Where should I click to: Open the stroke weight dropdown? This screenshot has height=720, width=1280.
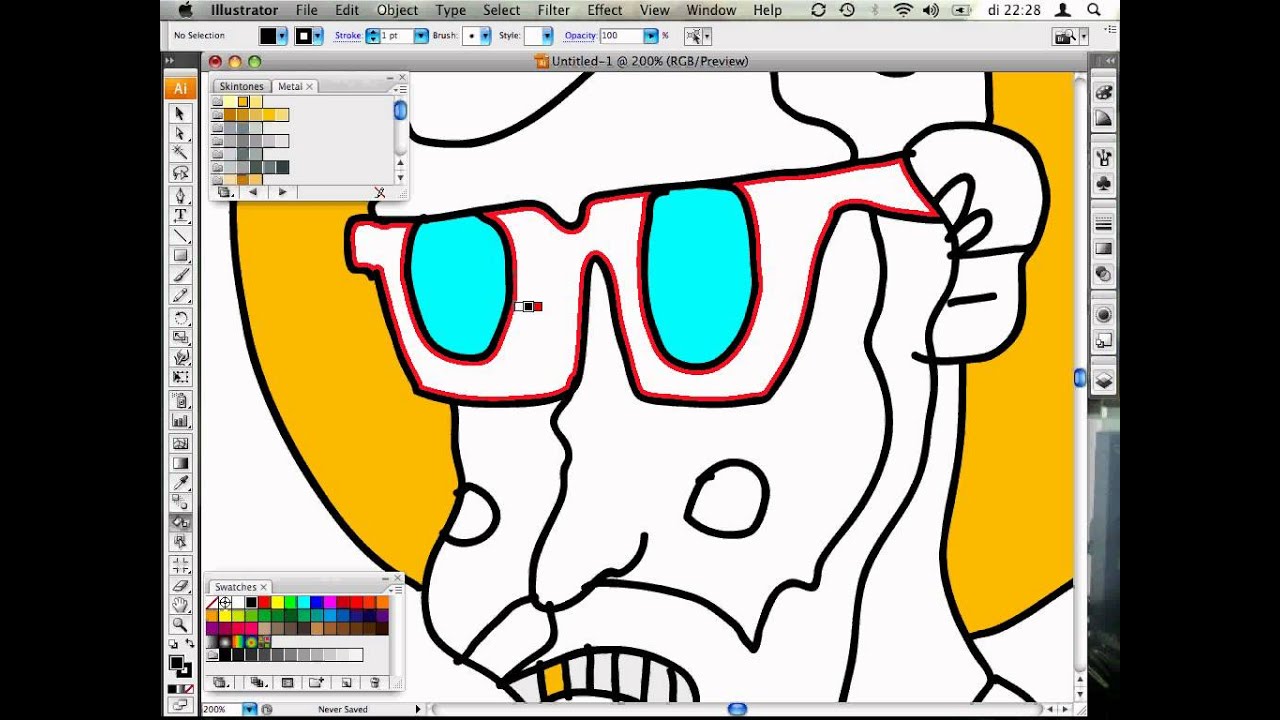coord(421,36)
